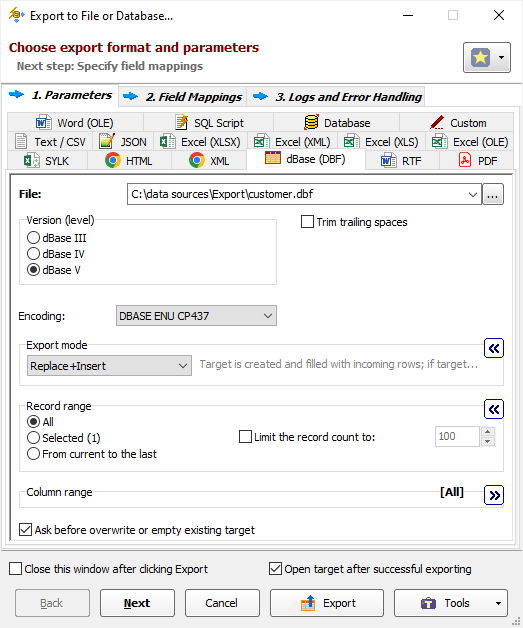The height and width of the screenshot is (628, 523).
Task: Click the [All] column range label
Action: [x=452, y=492]
